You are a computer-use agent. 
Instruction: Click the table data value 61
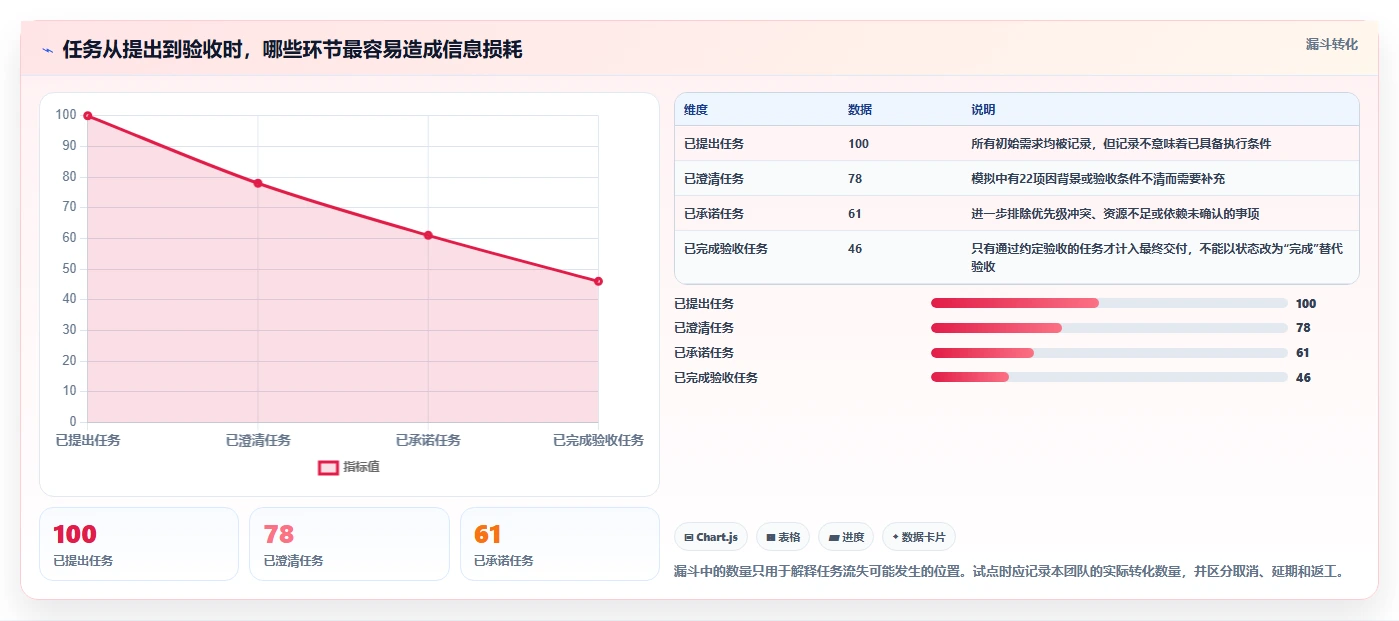point(855,214)
